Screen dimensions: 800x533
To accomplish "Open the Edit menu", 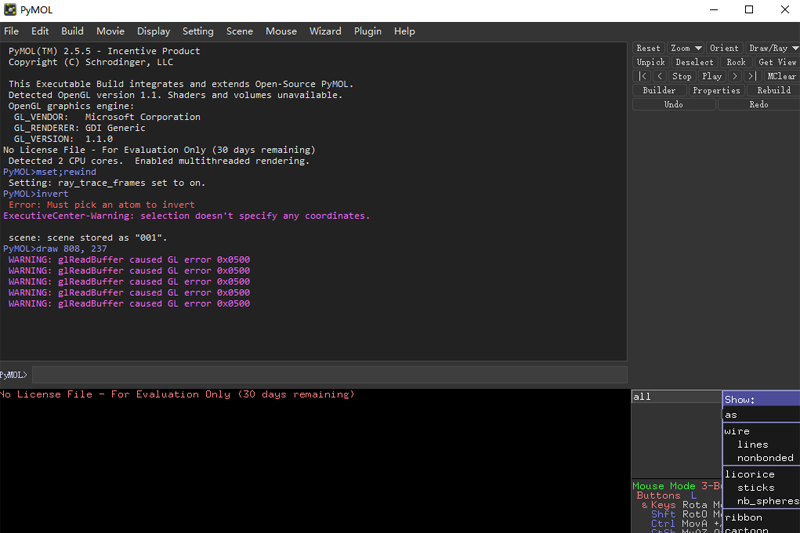I will click(40, 31).
